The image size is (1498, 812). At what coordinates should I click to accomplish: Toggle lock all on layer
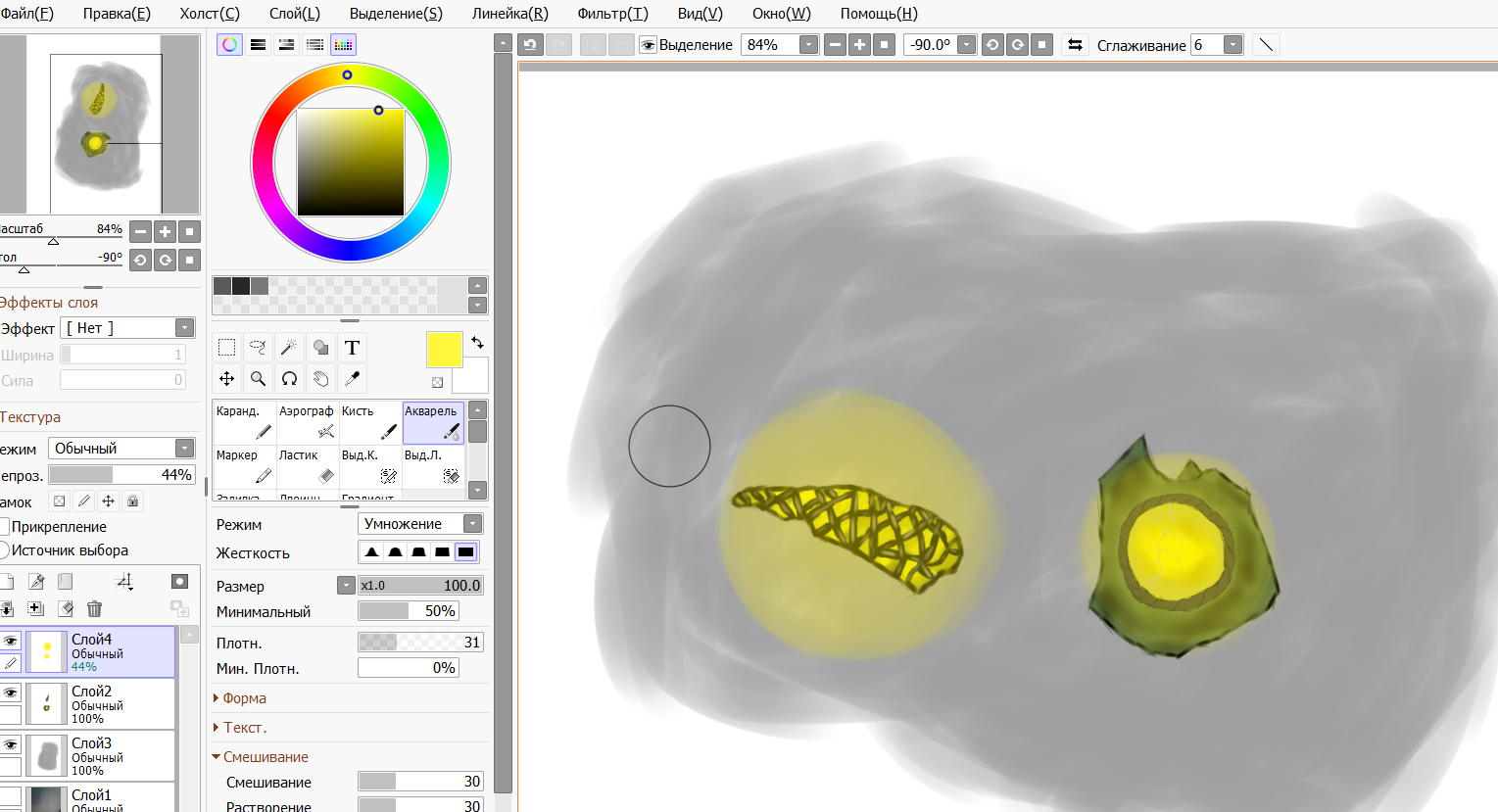pyautogui.click(x=132, y=502)
